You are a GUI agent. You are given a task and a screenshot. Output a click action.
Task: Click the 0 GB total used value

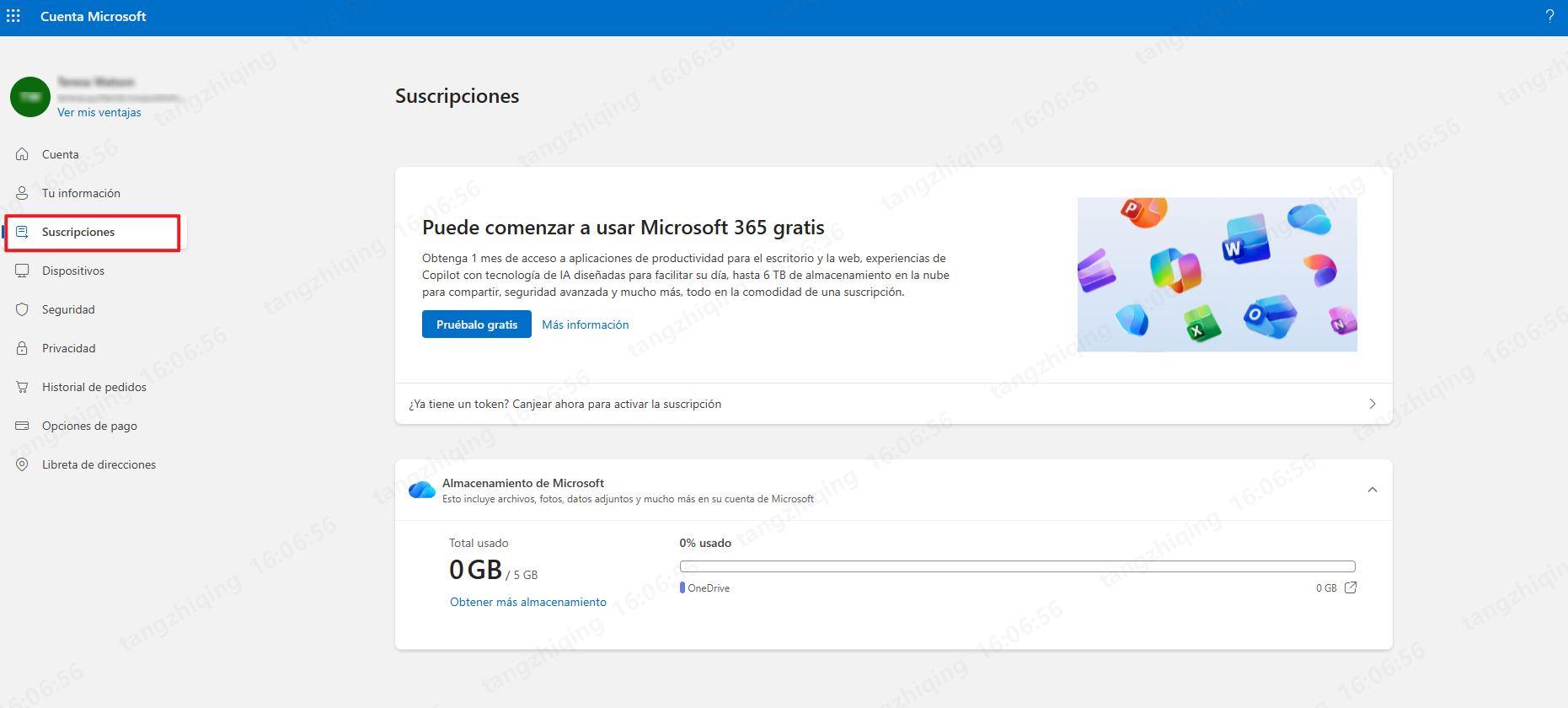click(475, 570)
